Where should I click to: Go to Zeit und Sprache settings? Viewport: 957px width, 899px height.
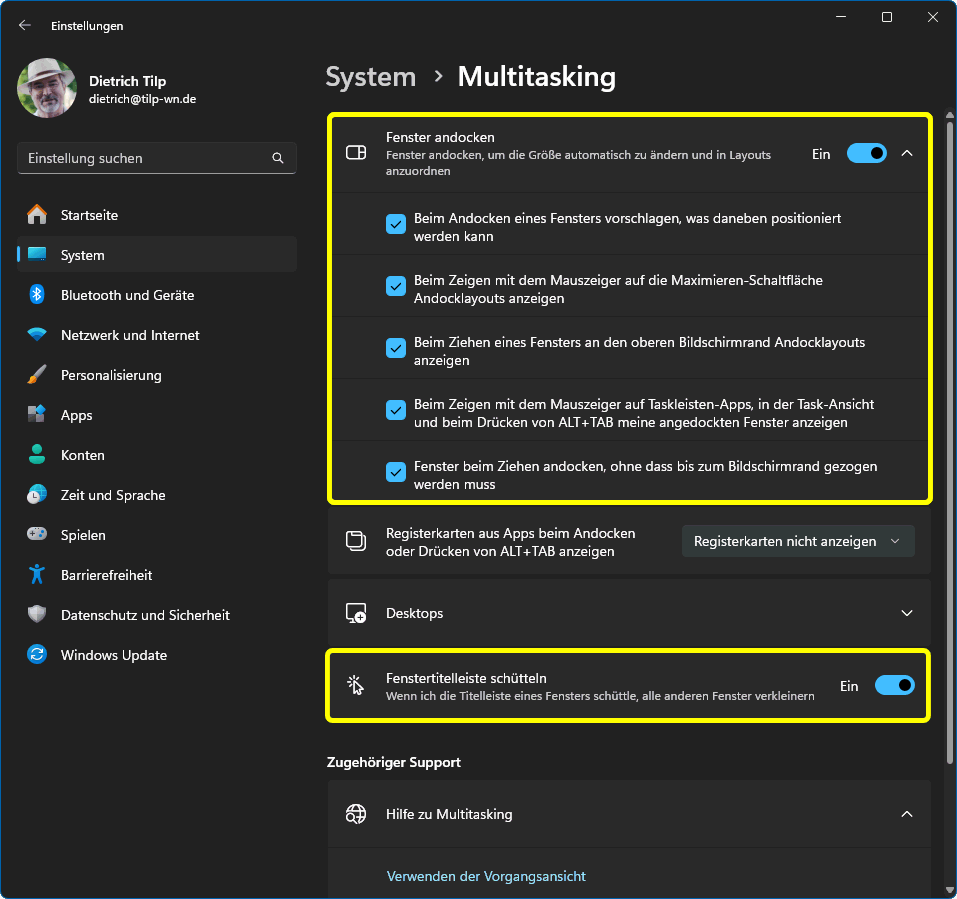112,495
